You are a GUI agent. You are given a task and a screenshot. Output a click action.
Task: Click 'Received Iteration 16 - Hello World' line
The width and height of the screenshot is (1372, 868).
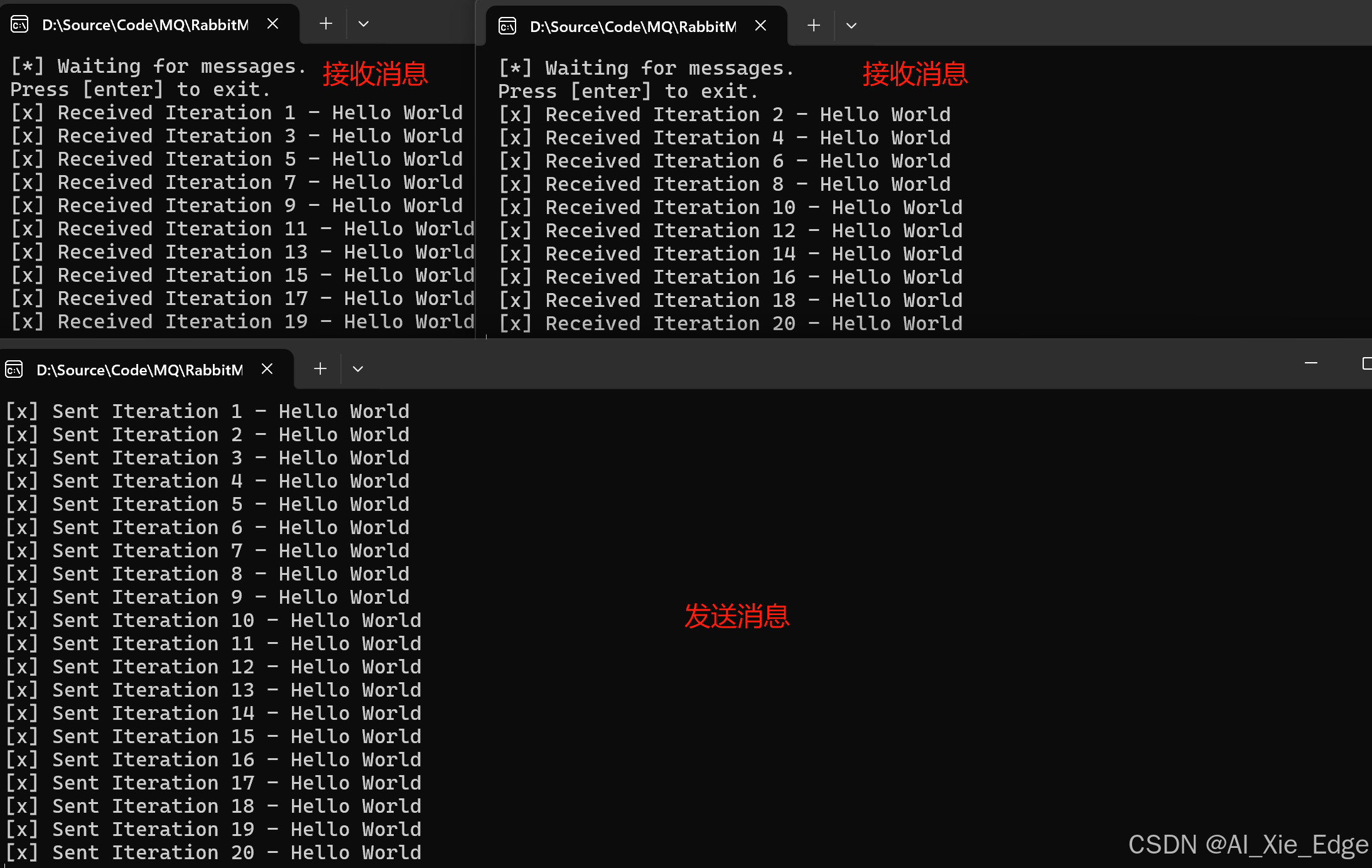coord(732,277)
